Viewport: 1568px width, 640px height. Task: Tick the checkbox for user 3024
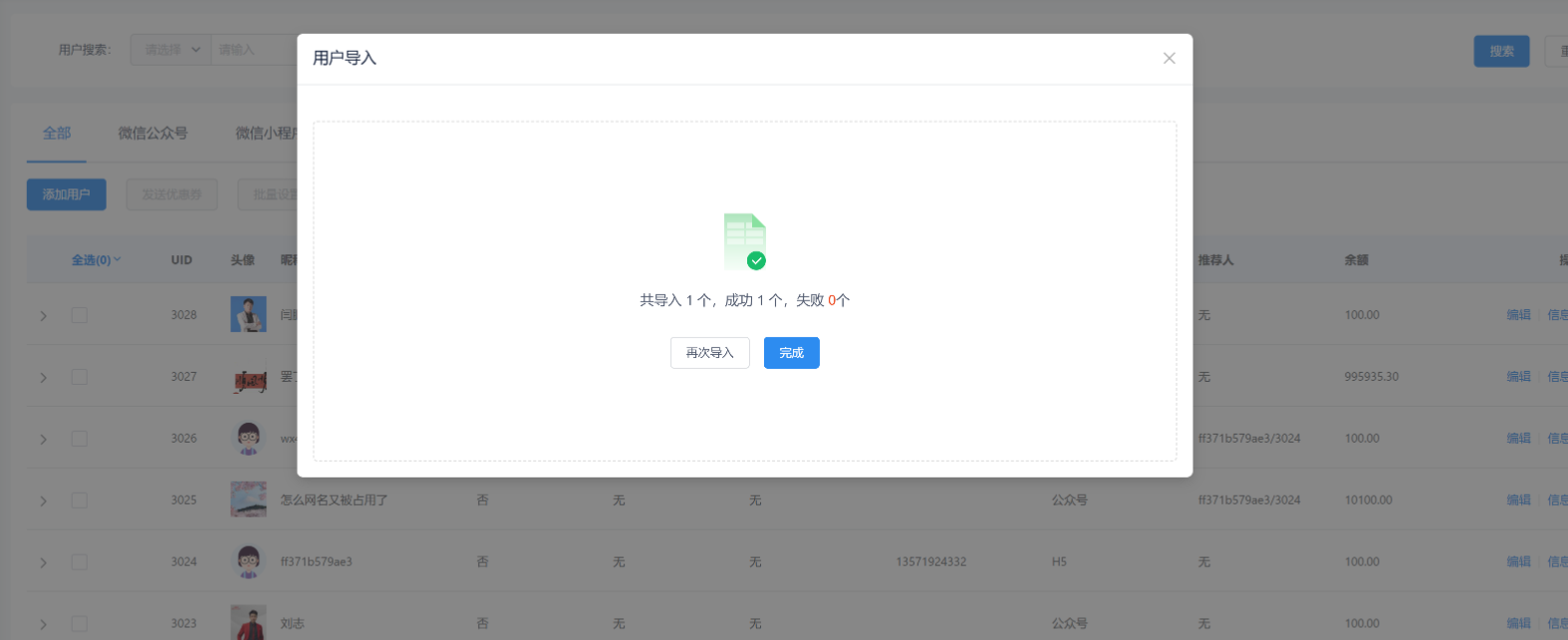click(80, 562)
